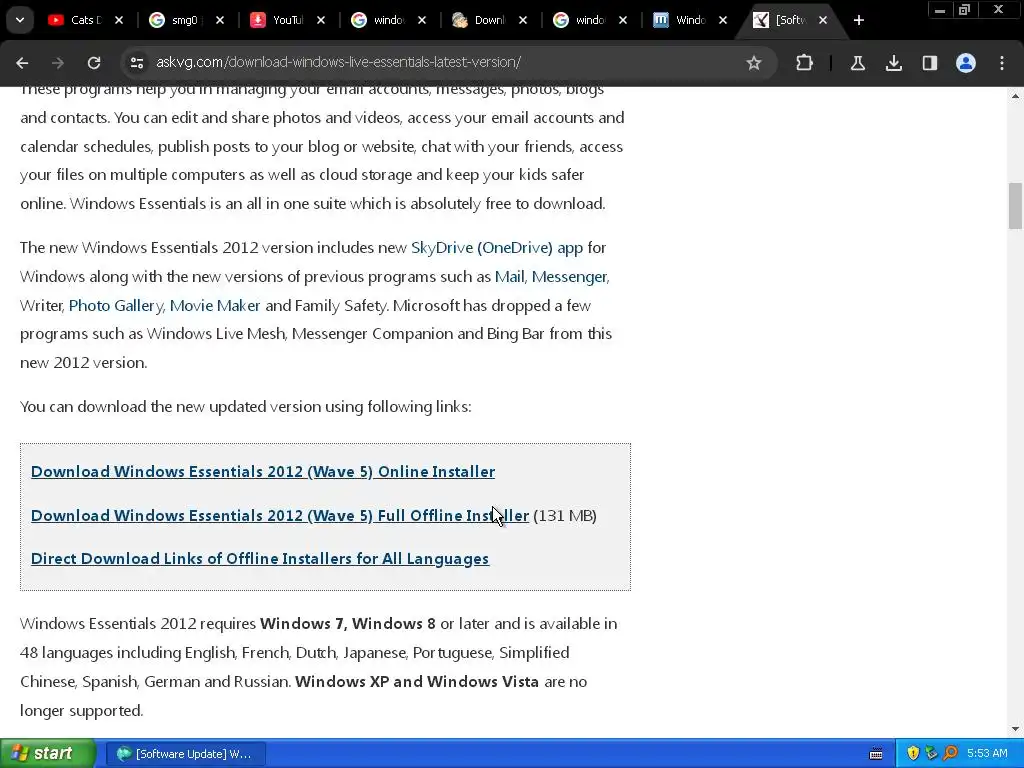Open Chrome Labs flask icon
This screenshot has height=768, width=1024.
coord(857,63)
